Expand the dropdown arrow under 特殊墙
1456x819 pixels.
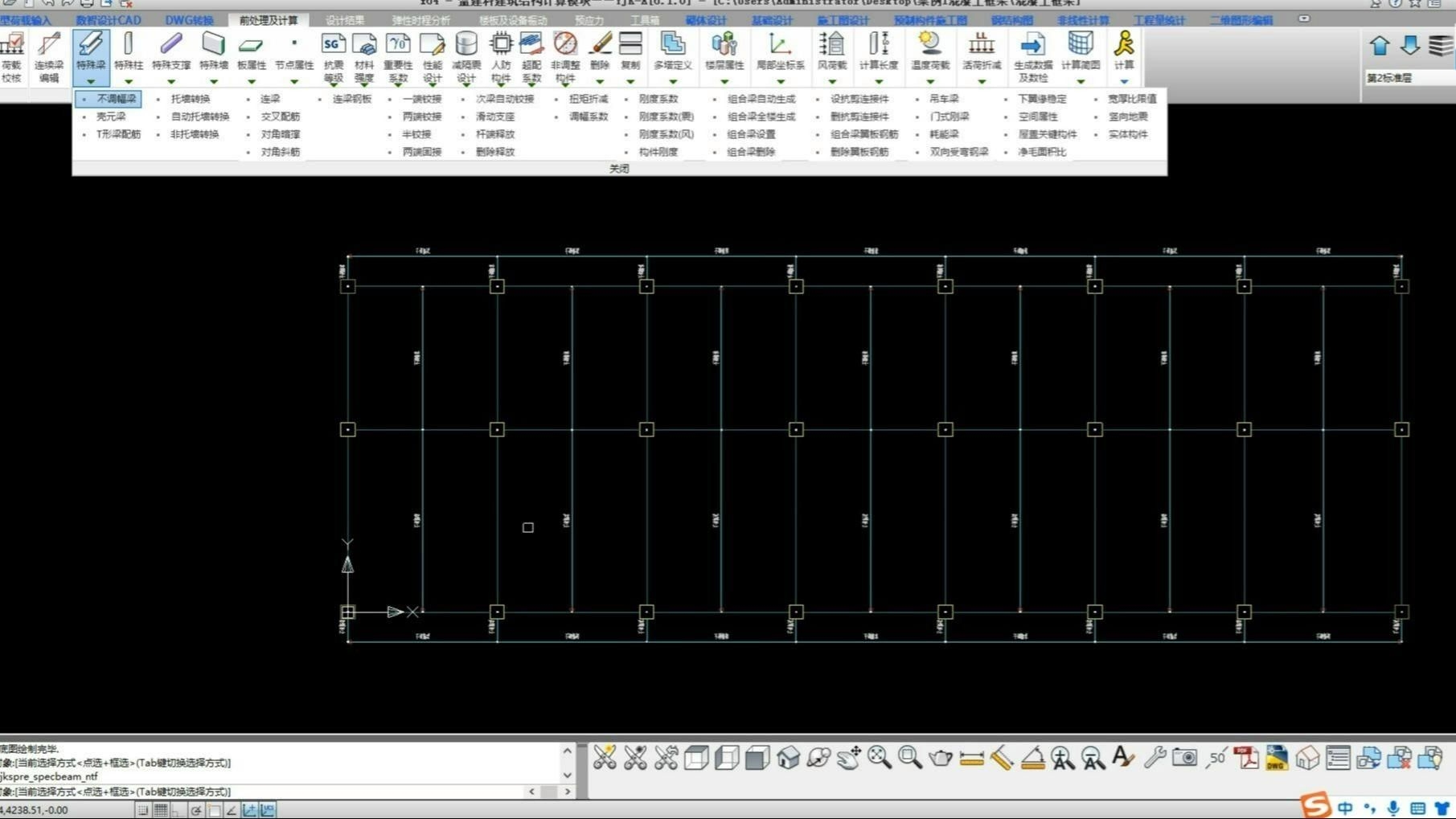[x=213, y=81]
